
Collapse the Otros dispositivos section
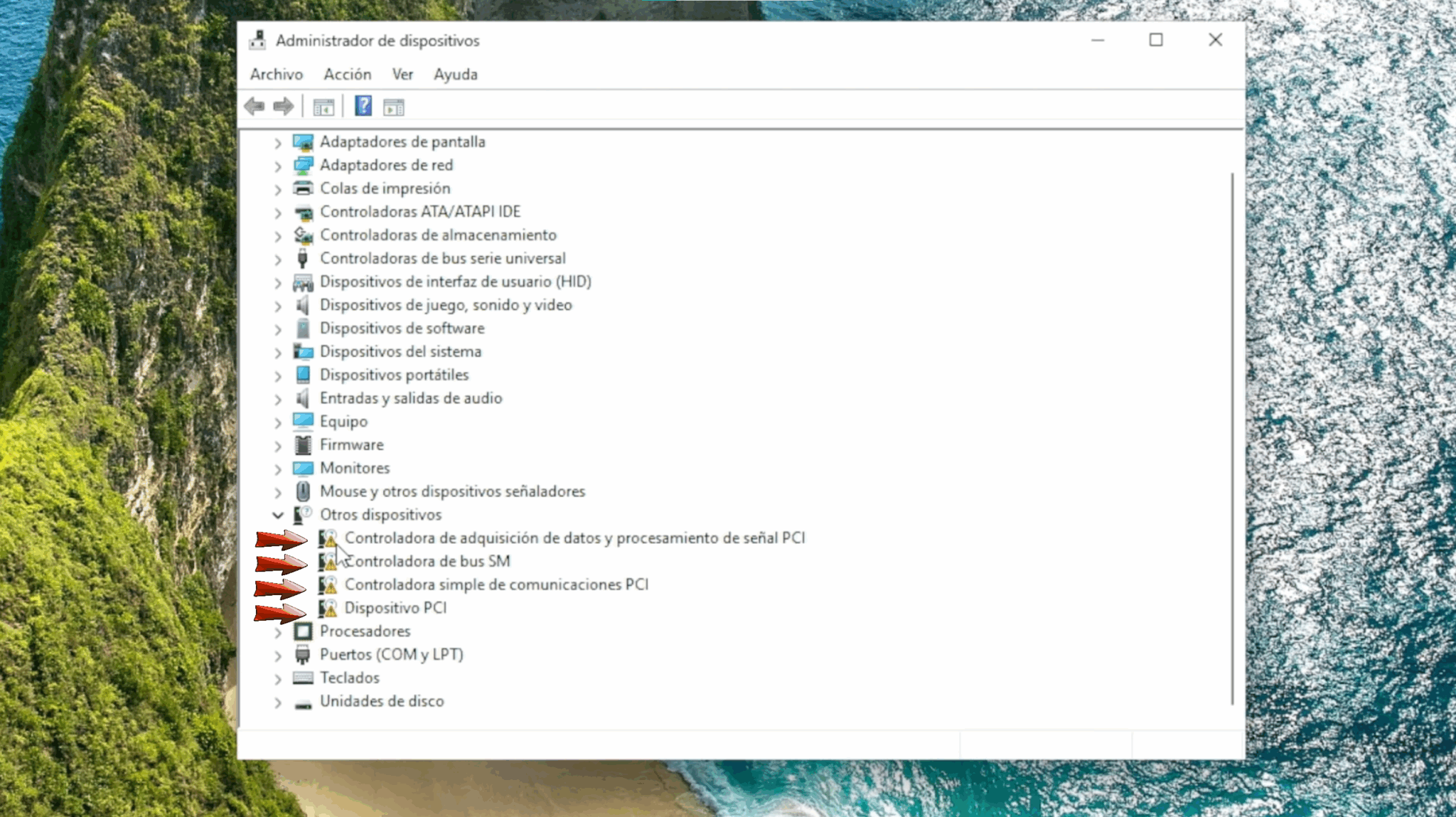279,515
